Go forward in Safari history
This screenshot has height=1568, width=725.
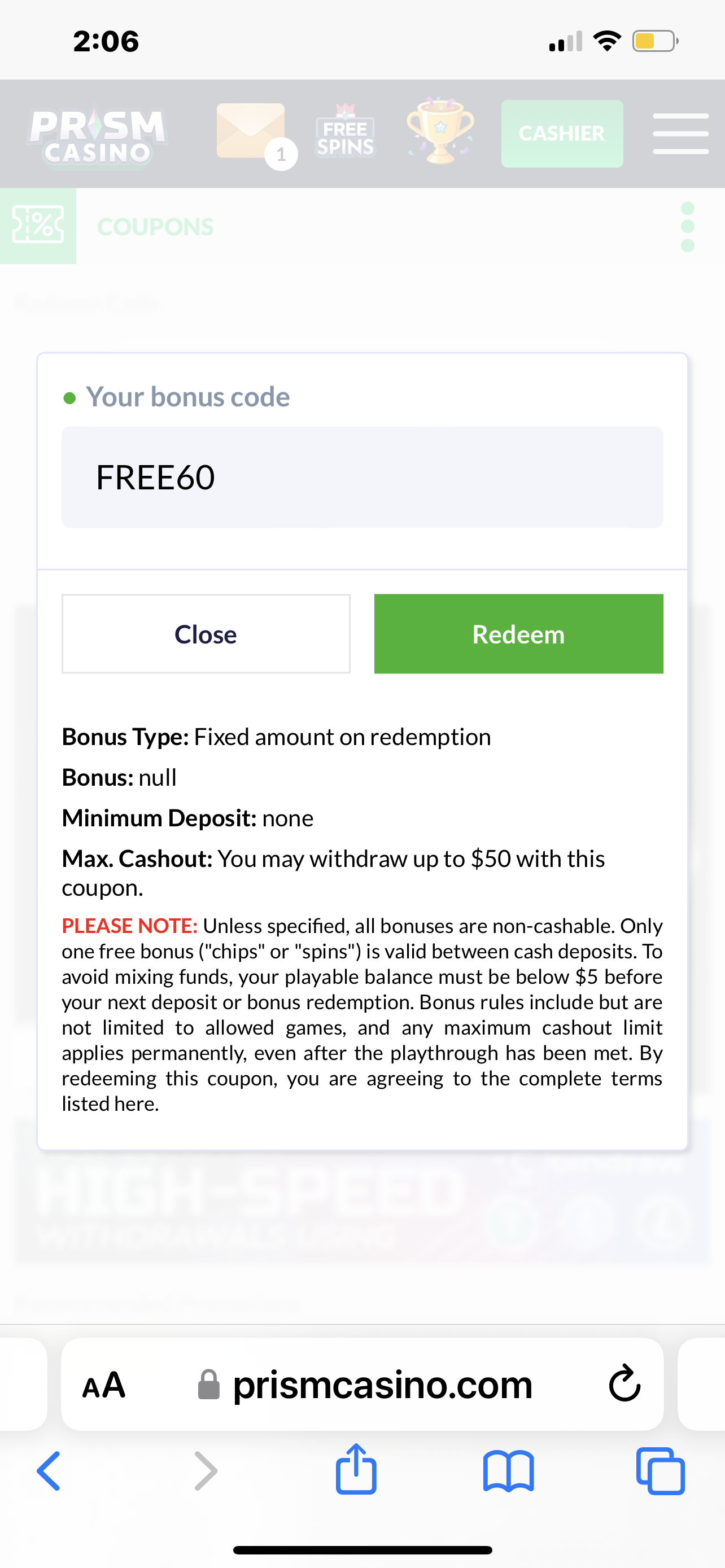(205, 1470)
